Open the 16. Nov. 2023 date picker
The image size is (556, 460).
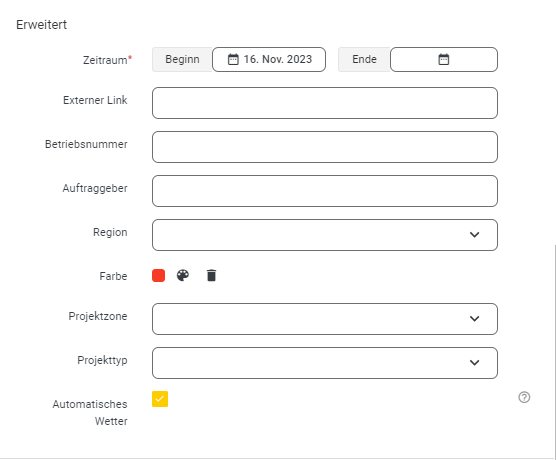coord(269,59)
